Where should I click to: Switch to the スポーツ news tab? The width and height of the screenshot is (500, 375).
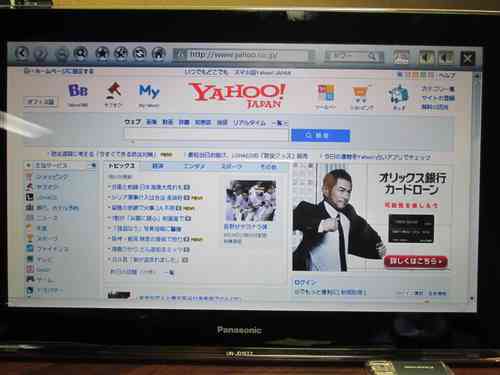tap(231, 166)
